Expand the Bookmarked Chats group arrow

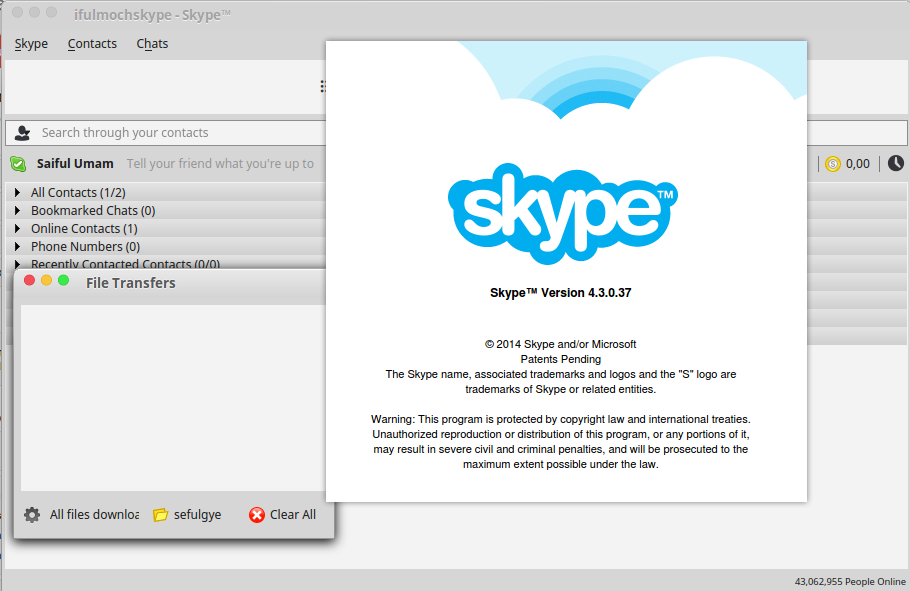(17, 210)
